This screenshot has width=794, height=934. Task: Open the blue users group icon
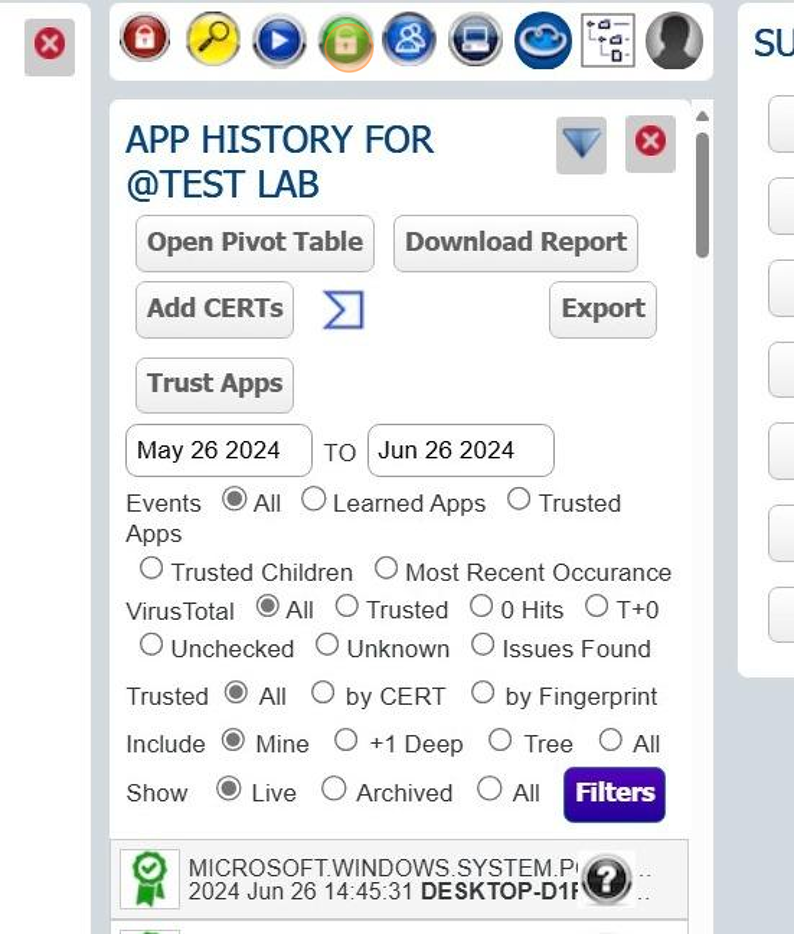(410, 40)
